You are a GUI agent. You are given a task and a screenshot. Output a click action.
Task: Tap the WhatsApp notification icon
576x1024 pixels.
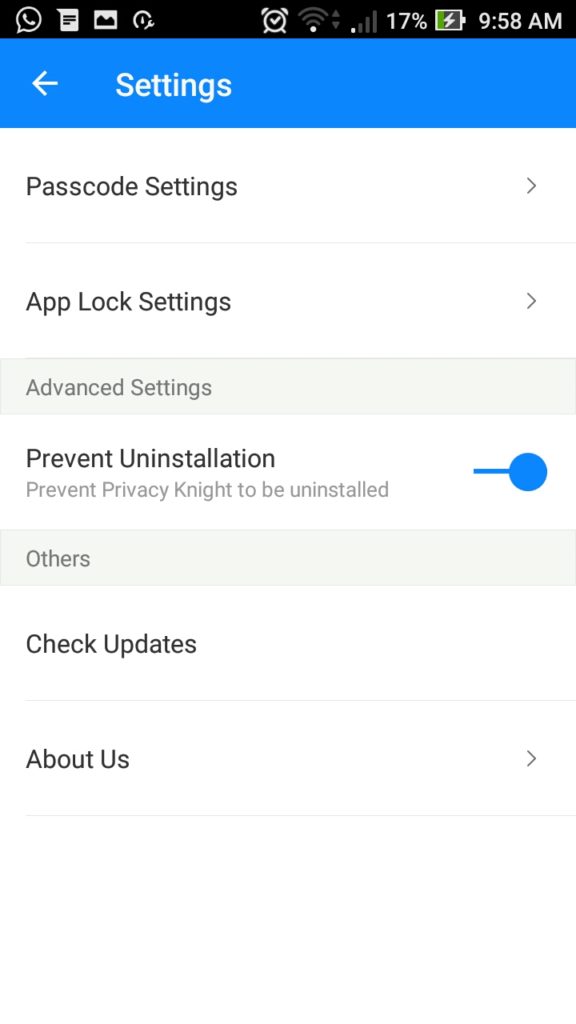click(28, 20)
